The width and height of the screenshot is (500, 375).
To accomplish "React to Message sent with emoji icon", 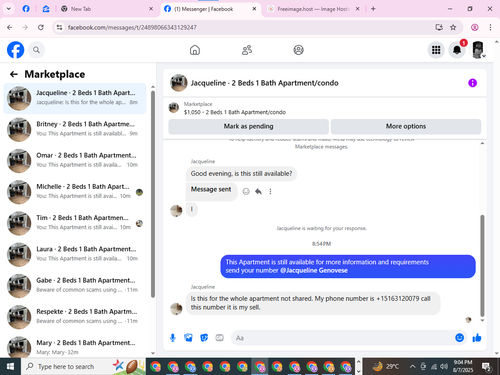I will (246, 191).
